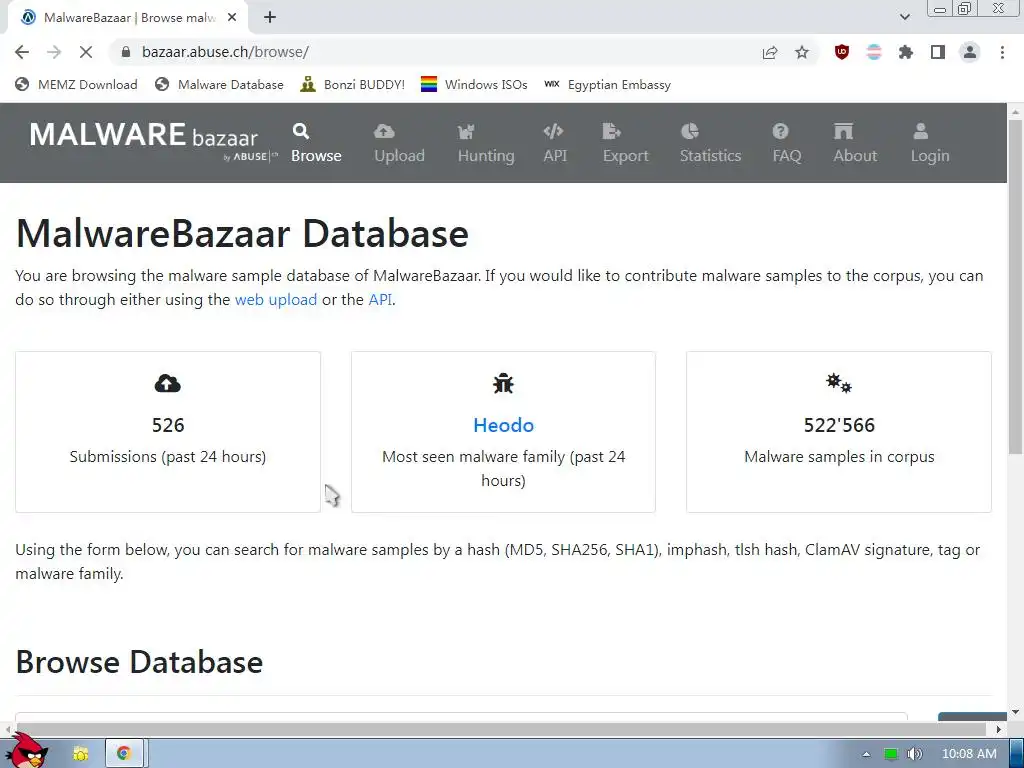
Task: Open the Extensions puzzle piece menu
Action: tap(906, 52)
